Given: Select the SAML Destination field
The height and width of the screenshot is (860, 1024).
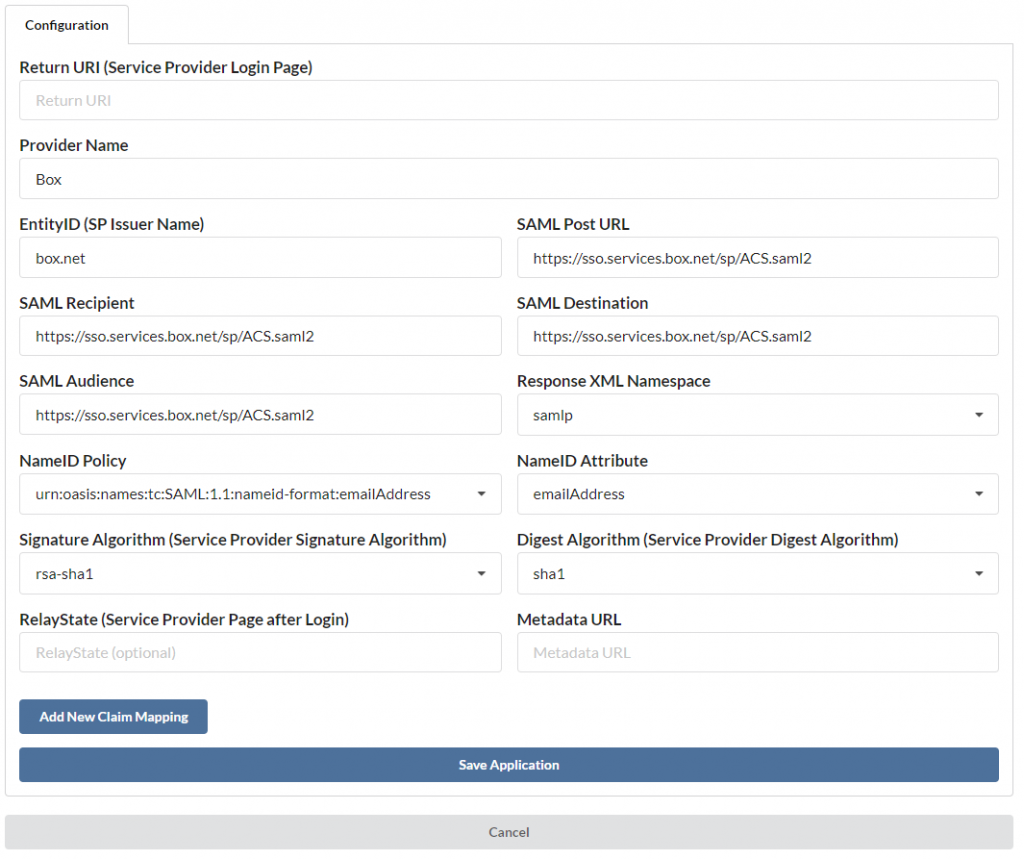Looking at the screenshot, I should [x=758, y=336].
